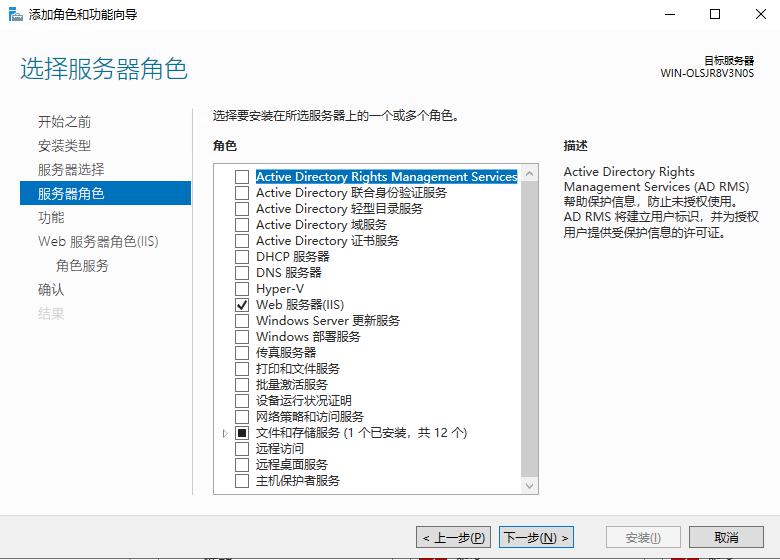Image resolution: width=780 pixels, height=560 pixels.
Task: Enable the Windows Server 更新服务 checkbox
Action: [242, 321]
